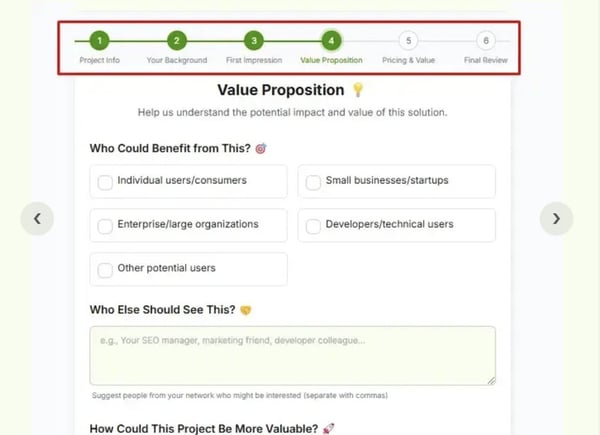The height and width of the screenshot is (435, 600).
Task: Click the Pricing & Value step label
Action: pyautogui.click(x=408, y=61)
